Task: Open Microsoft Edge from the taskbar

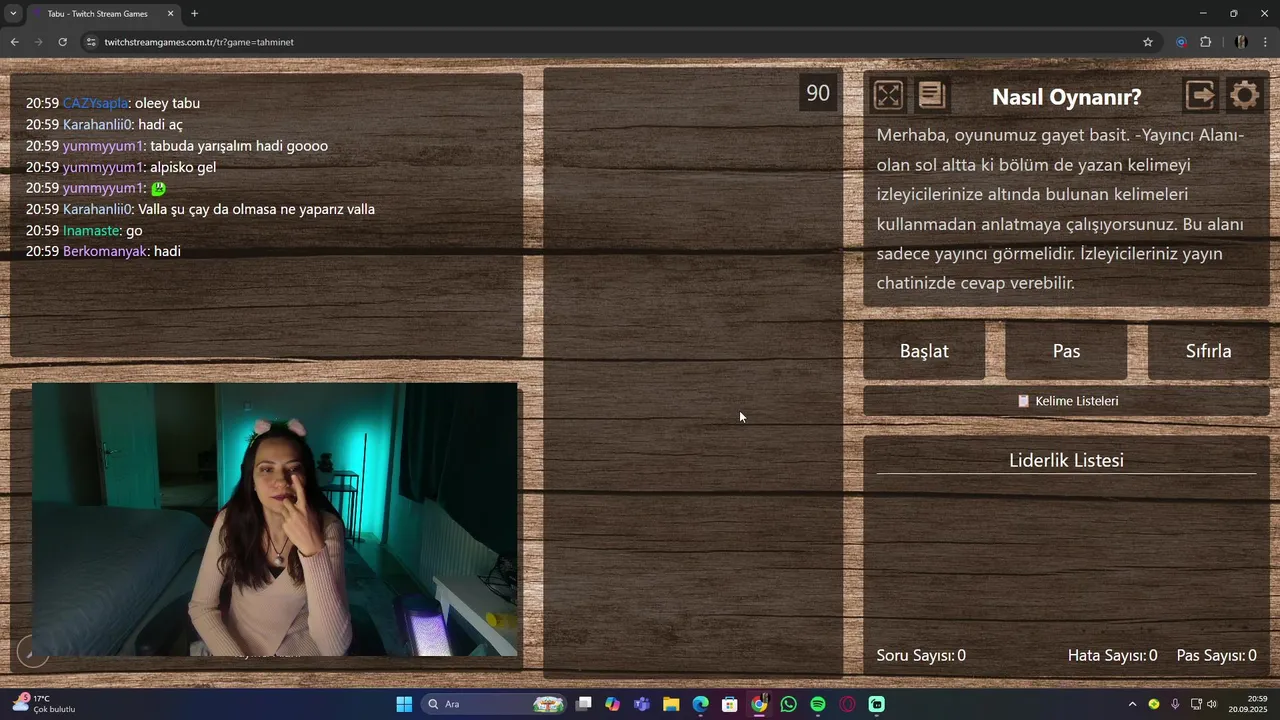Action: pyautogui.click(x=700, y=704)
